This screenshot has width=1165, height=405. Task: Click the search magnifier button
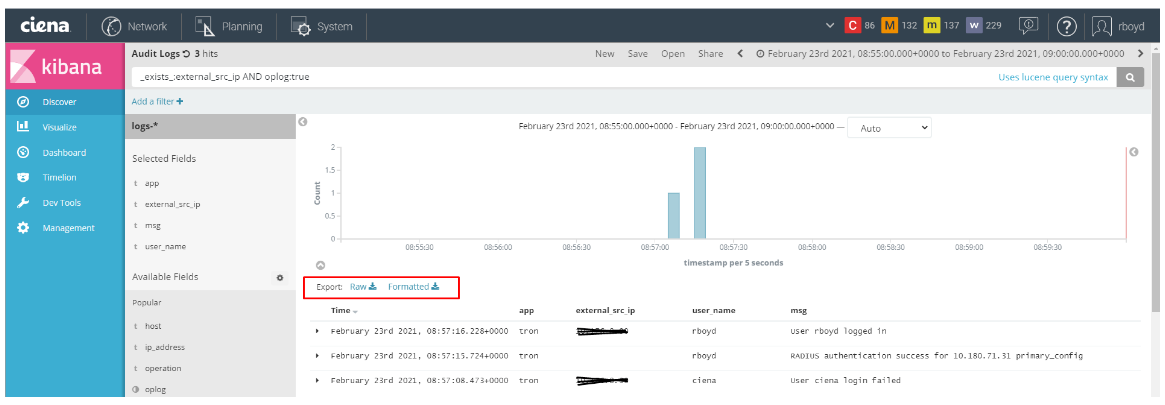coord(1131,77)
